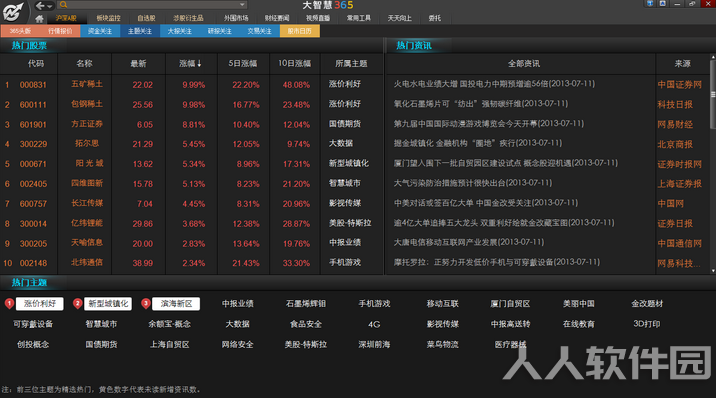Open the 3D打印 hot theme
This screenshot has width=716, height=398.
pyautogui.click(x=647, y=324)
